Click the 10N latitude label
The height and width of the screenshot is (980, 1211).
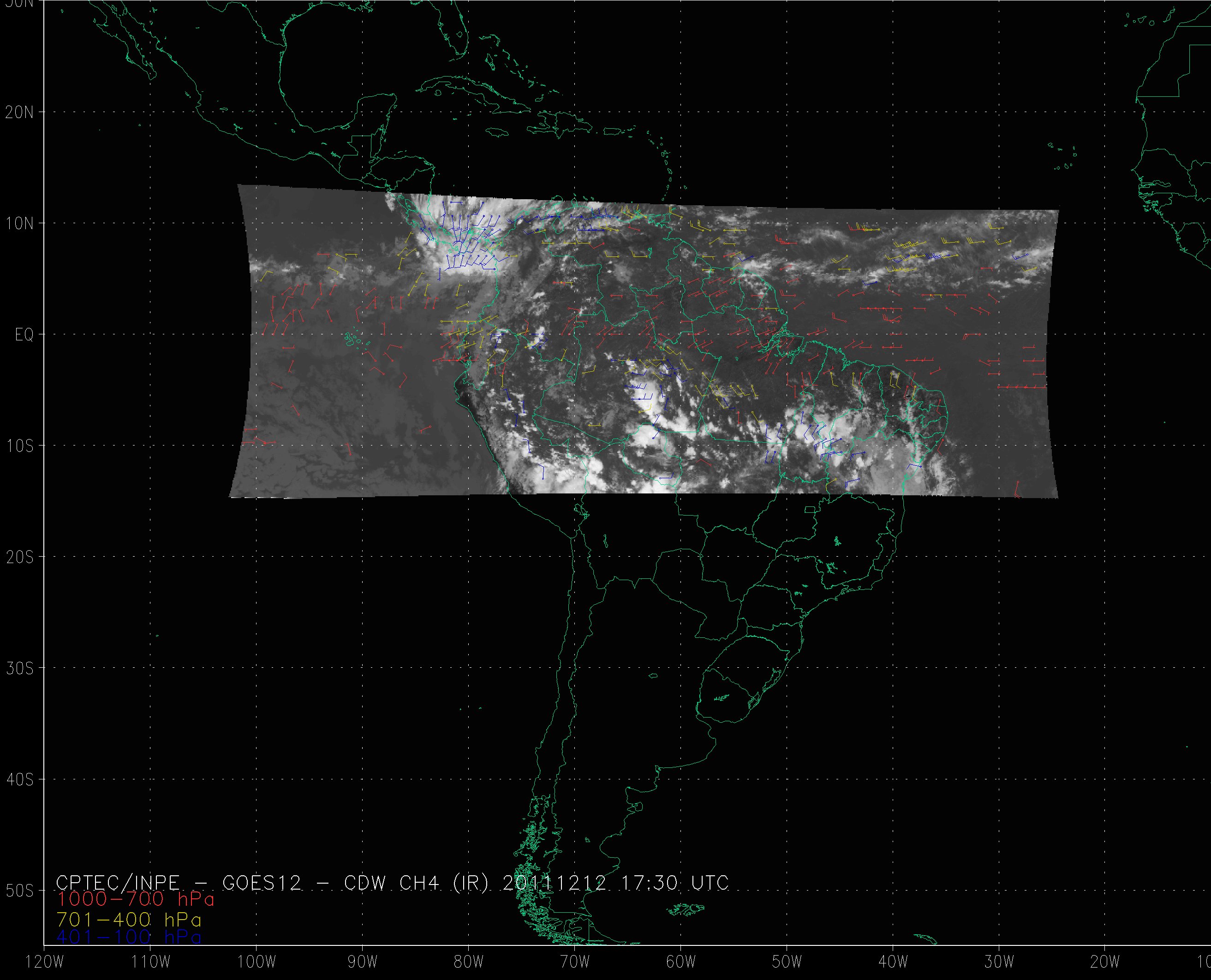tap(20, 224)
